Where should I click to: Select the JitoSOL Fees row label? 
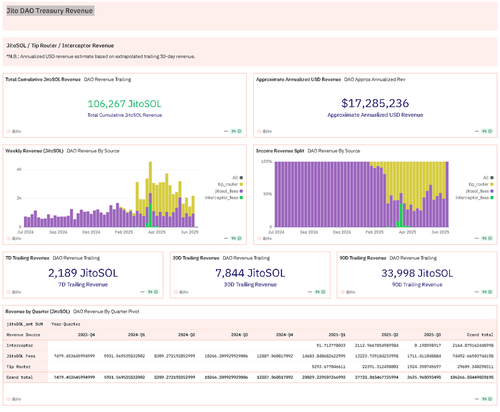(x=21, y=356)
